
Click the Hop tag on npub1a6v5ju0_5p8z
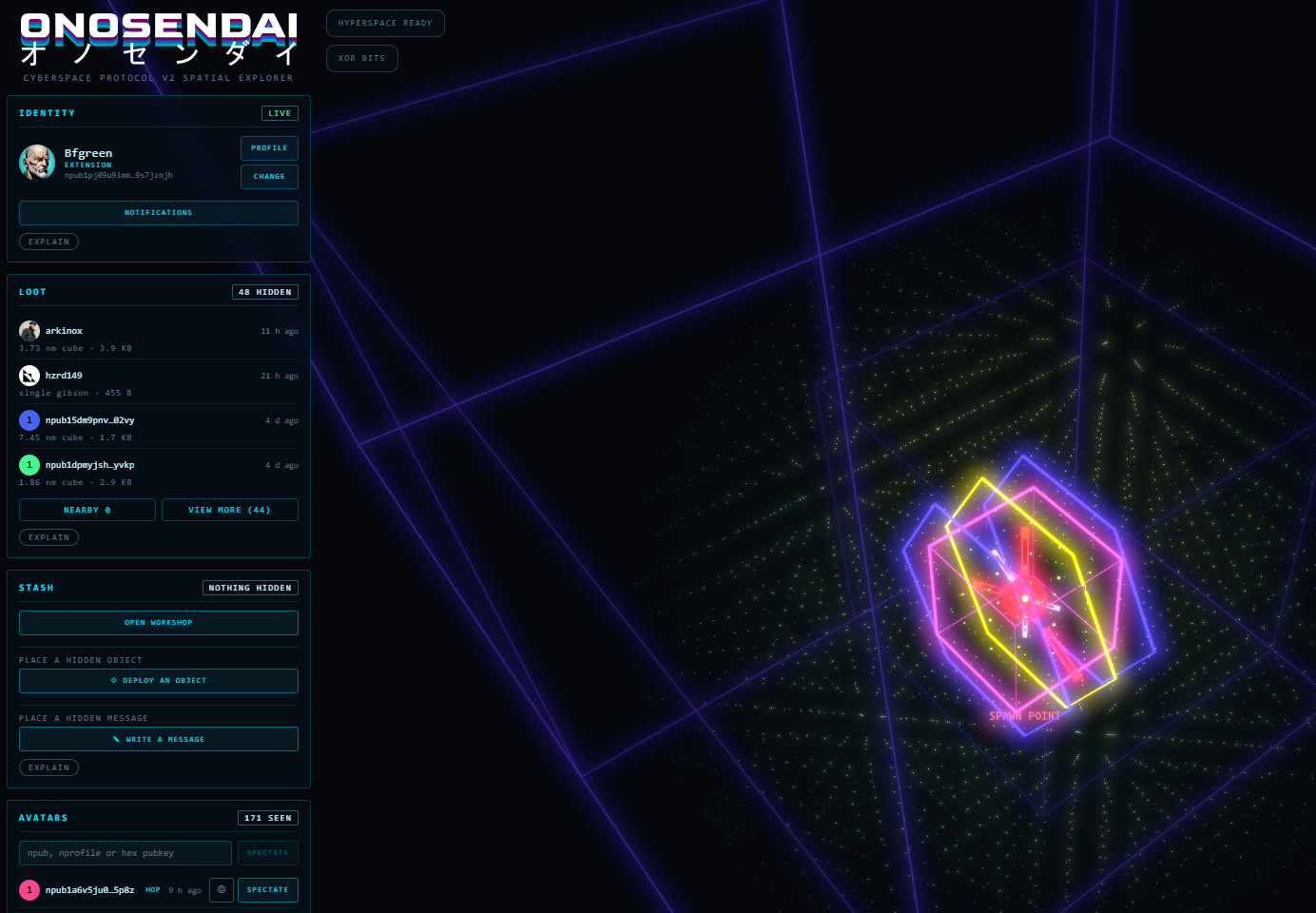pos(153,890)
